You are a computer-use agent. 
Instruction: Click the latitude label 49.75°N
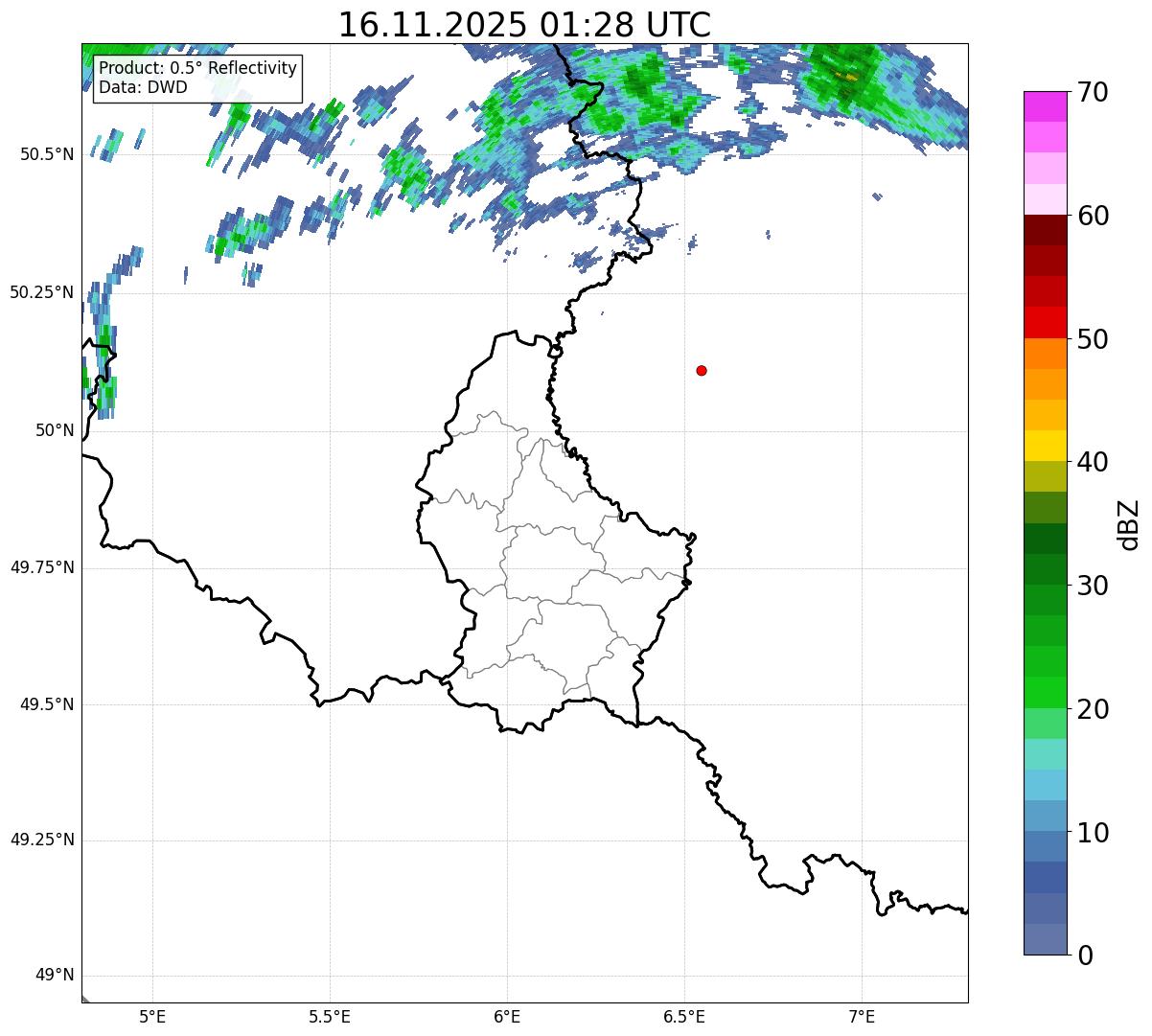42,567
